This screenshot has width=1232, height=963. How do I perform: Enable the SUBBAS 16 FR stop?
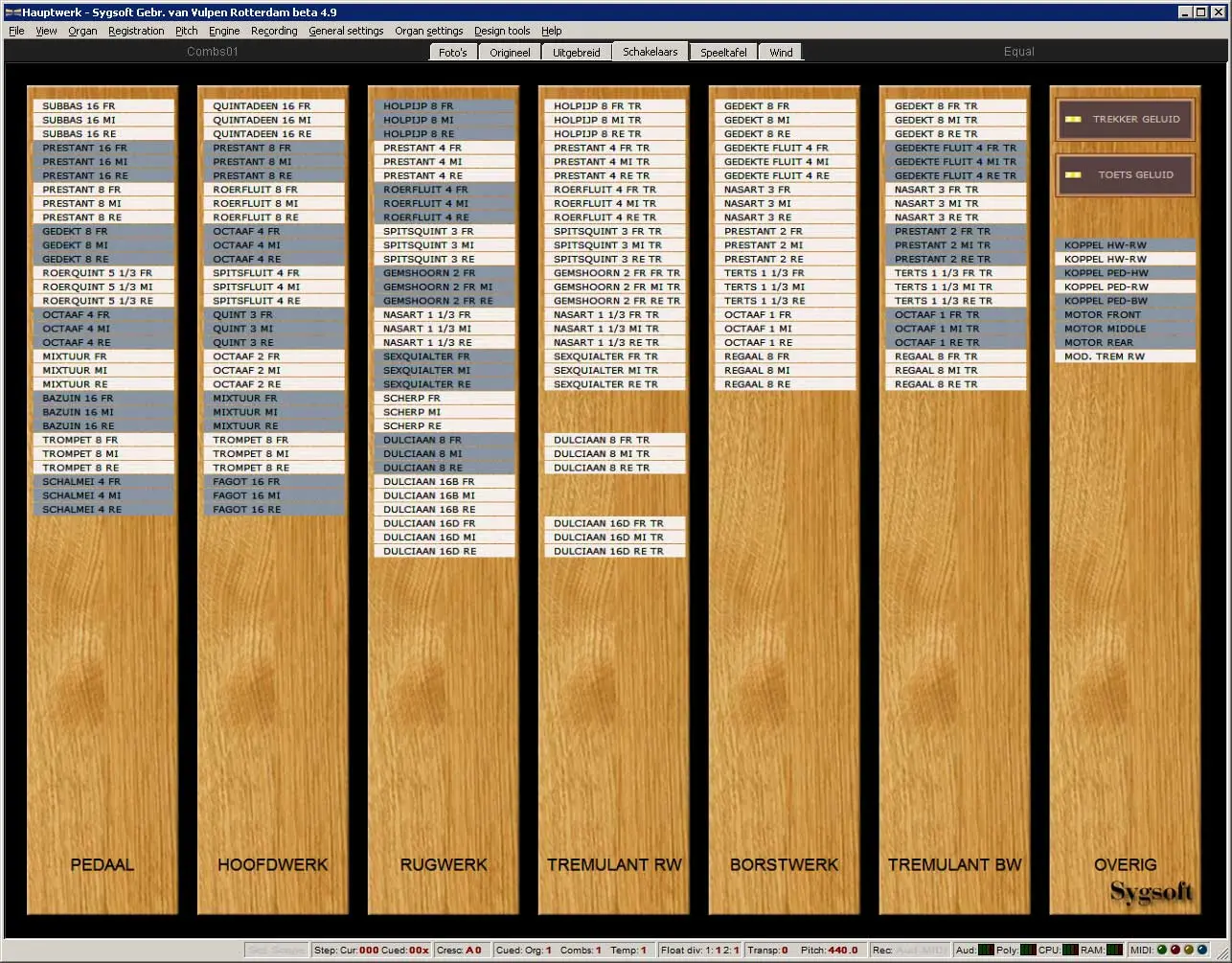coord(103,106)
